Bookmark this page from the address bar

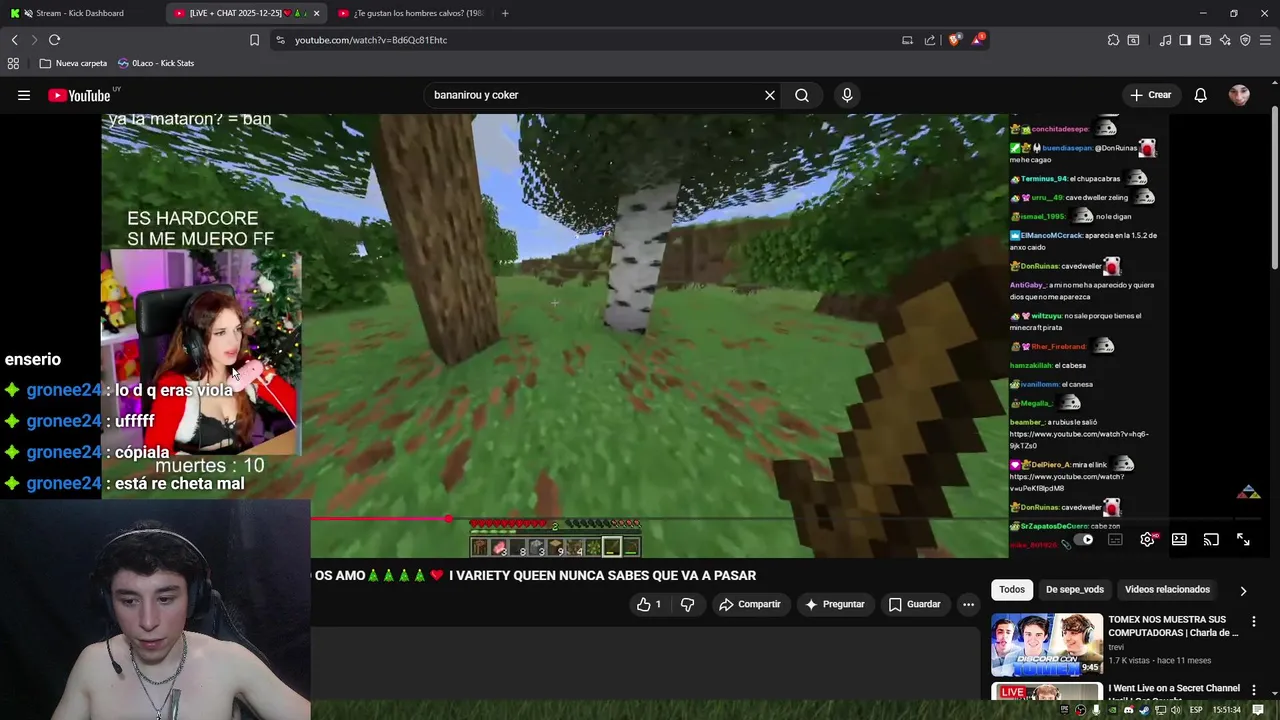click(x=254, y=40)
